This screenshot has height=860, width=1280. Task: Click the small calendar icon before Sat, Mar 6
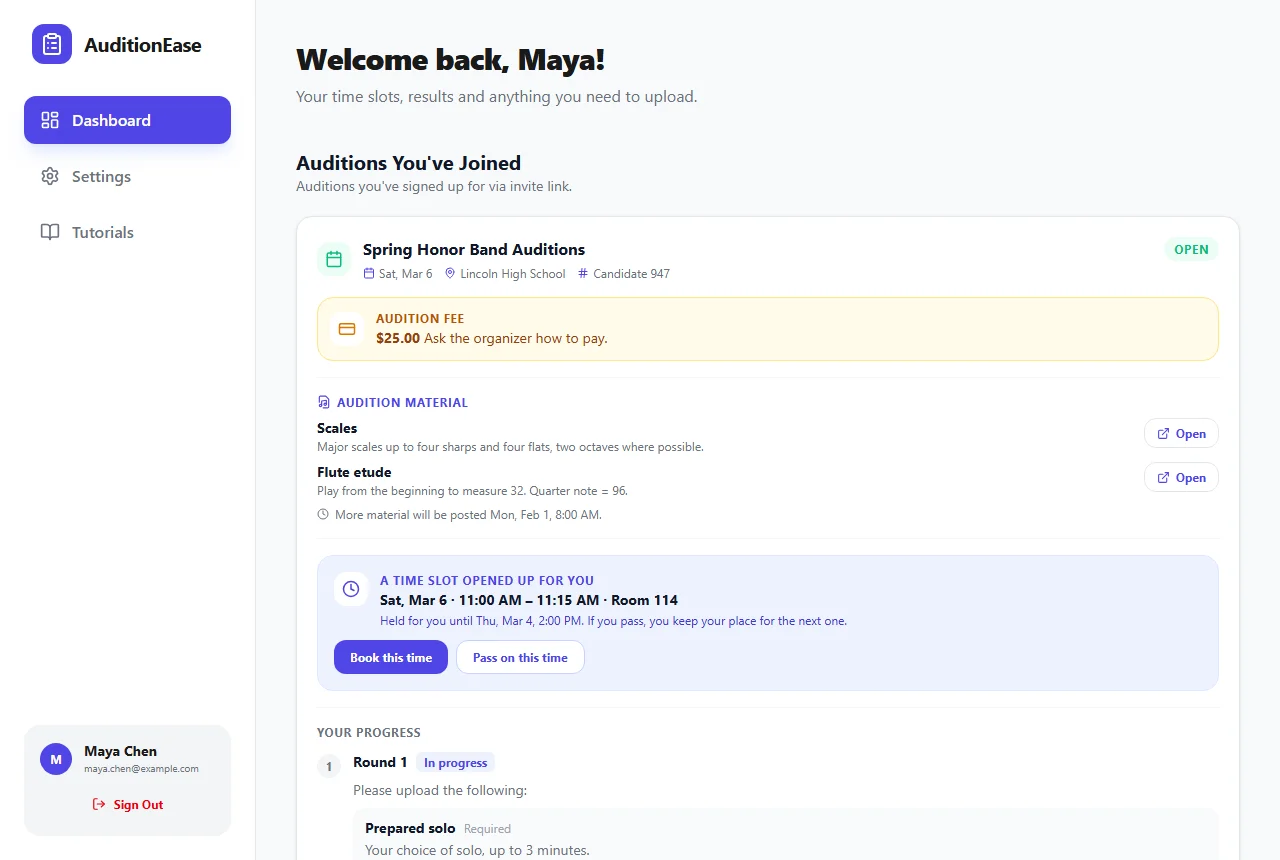click(x=369, y=274)
